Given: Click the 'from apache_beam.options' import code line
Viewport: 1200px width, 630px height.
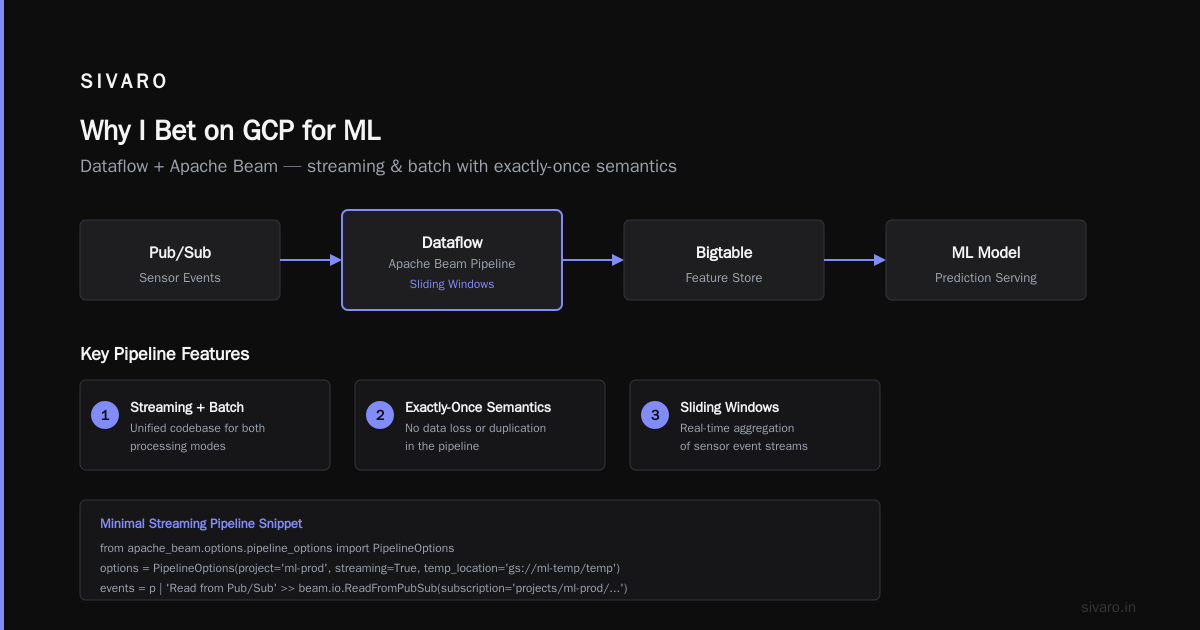Looking at the screenshot, I should 277,548.
